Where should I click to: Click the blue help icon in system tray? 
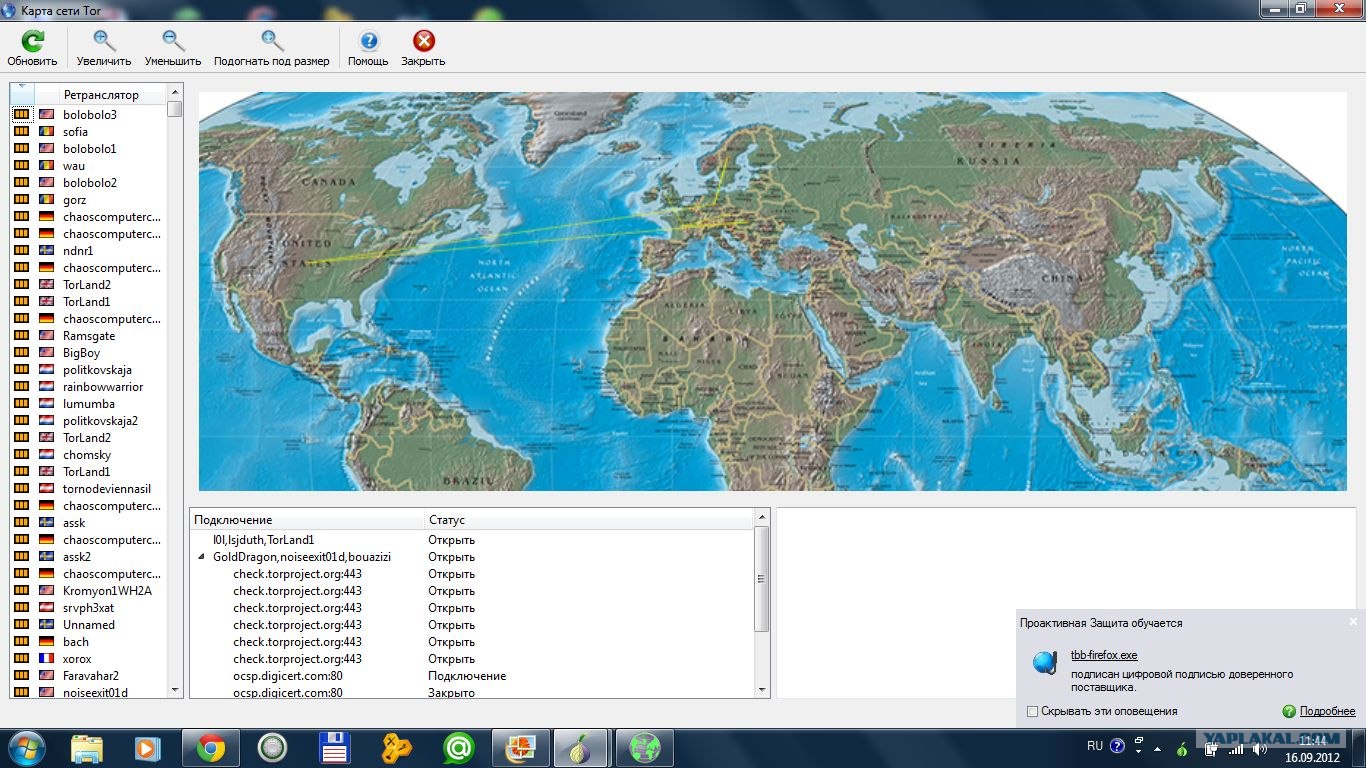(x=1117, y=746)
